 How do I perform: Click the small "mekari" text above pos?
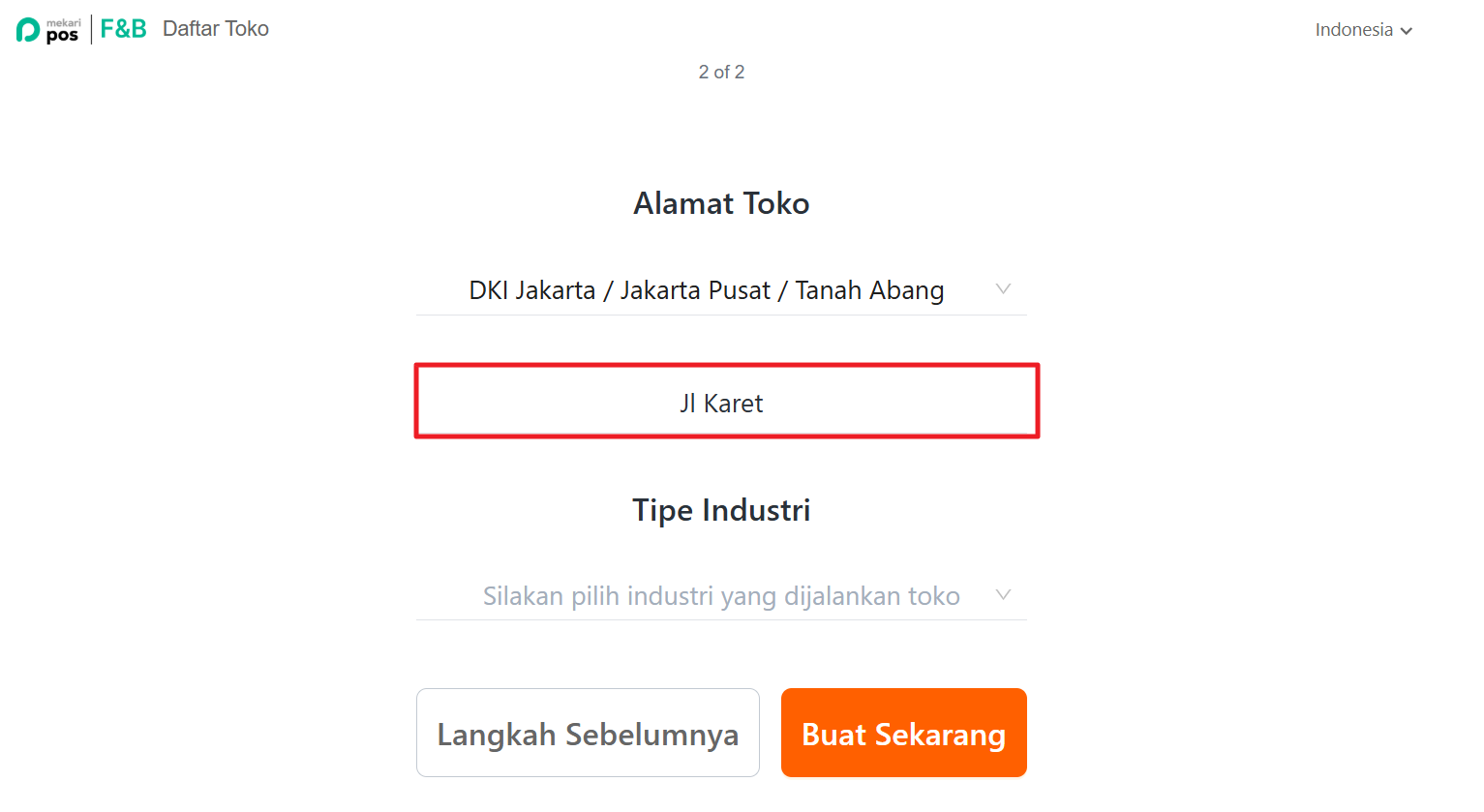coord(64,22)
